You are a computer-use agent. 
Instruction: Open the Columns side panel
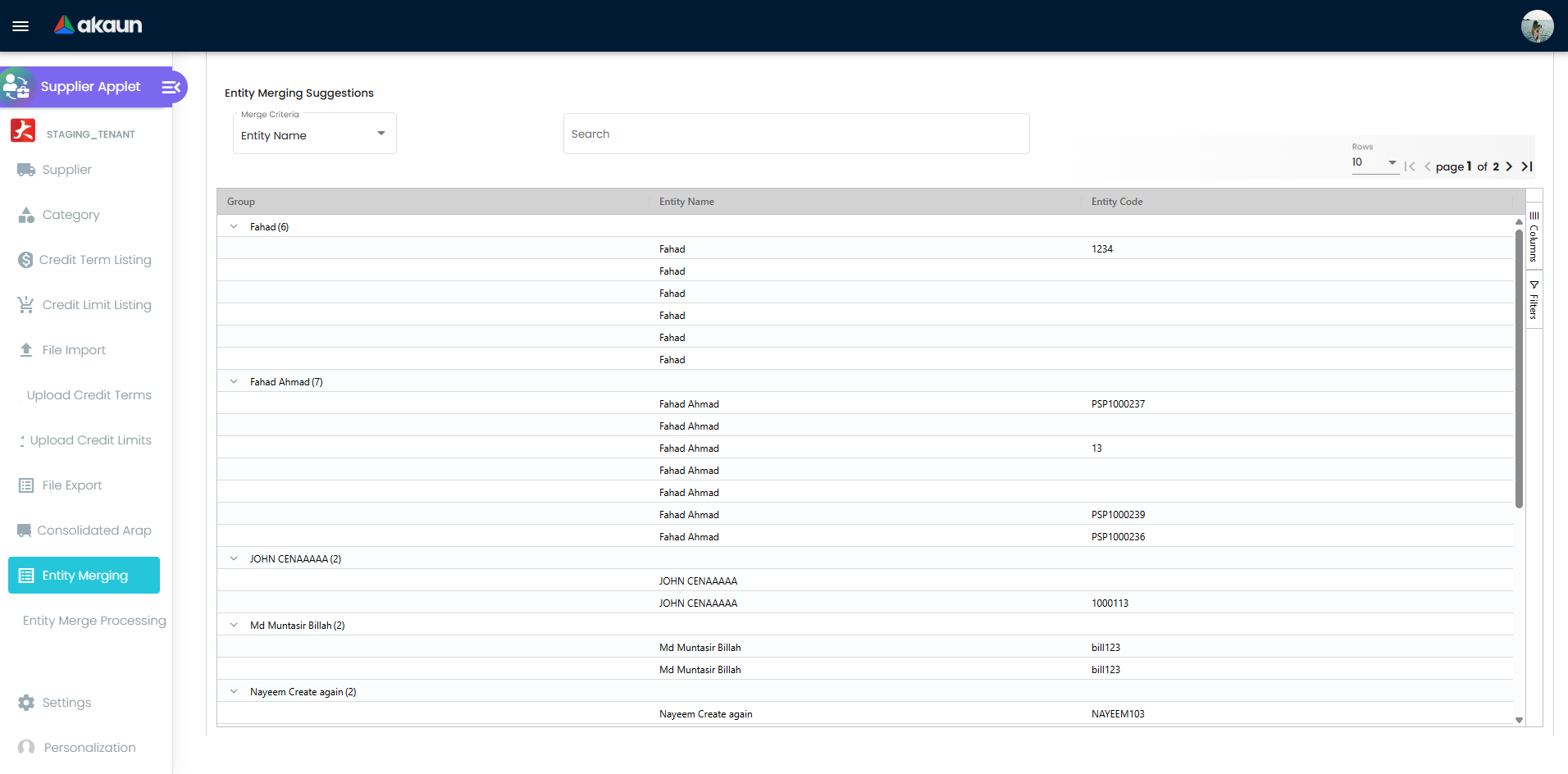click(1534, 237)
